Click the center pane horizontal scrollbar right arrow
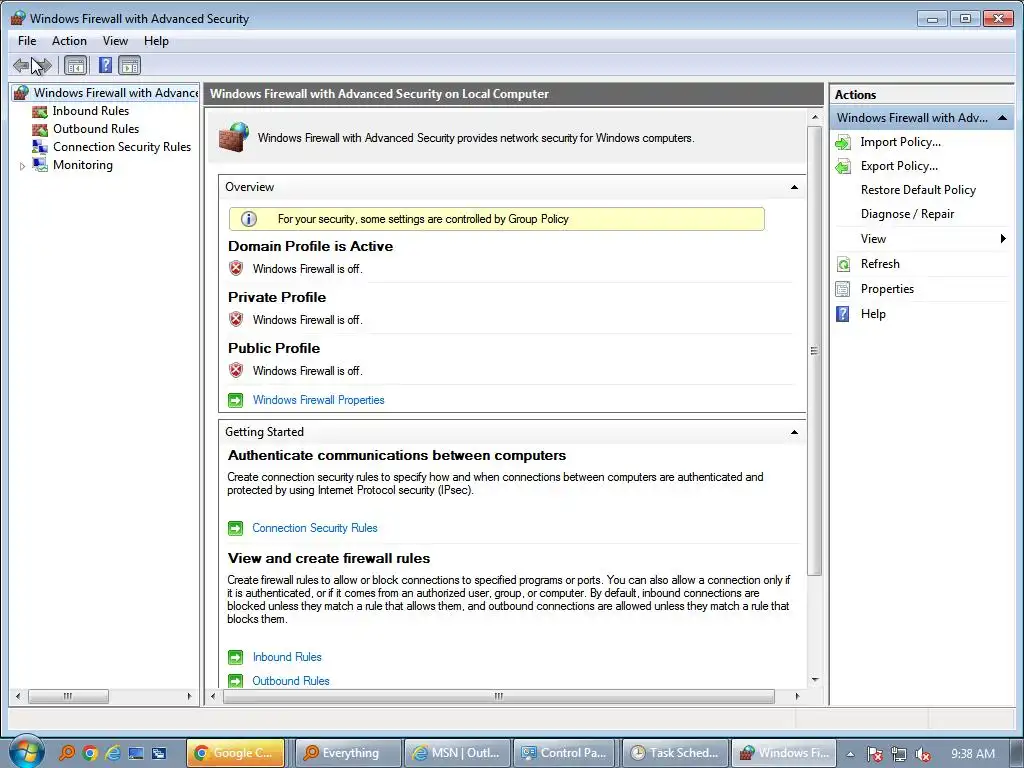The height and width of the screenshot is (768, 1024). (797, 696)
